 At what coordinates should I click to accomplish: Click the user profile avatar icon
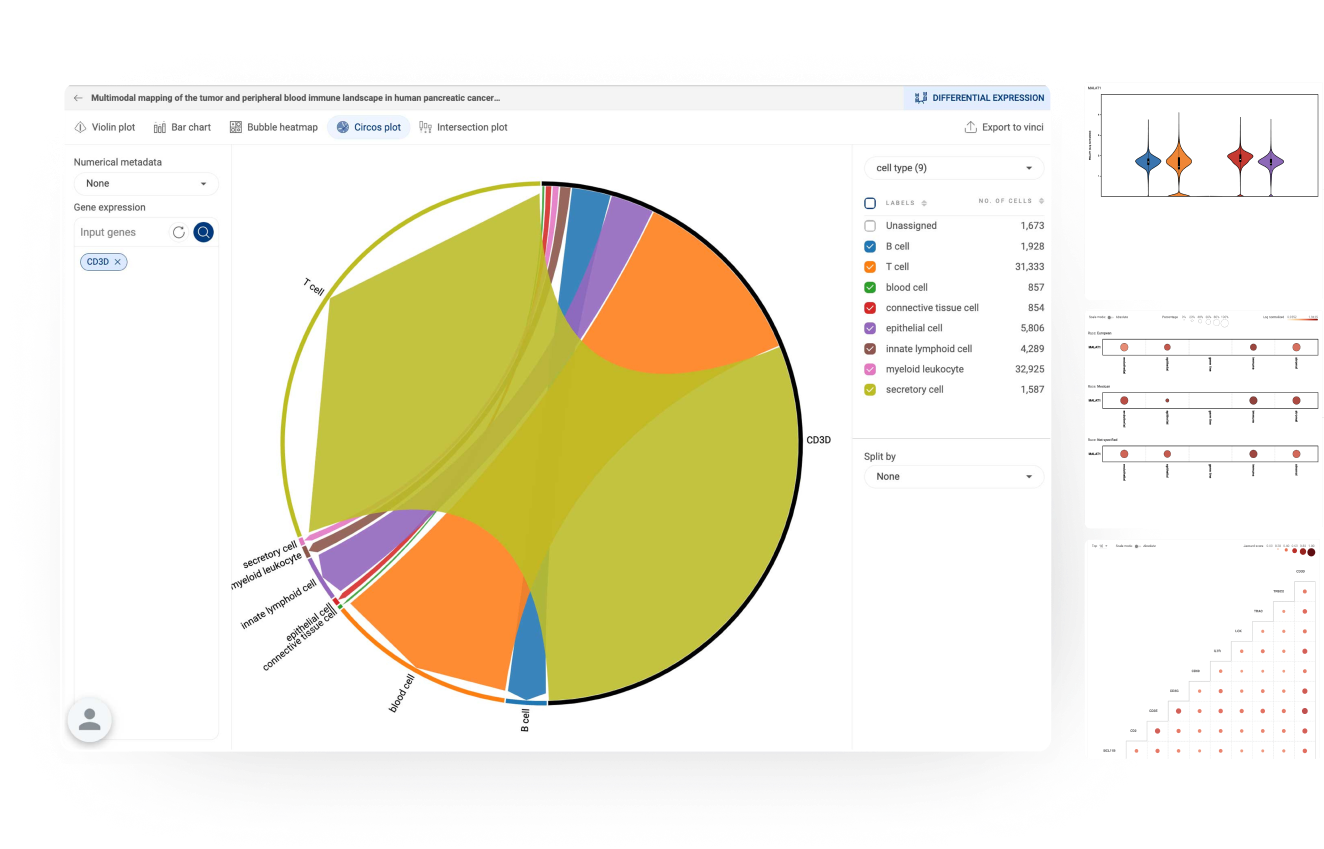(89, 719)
